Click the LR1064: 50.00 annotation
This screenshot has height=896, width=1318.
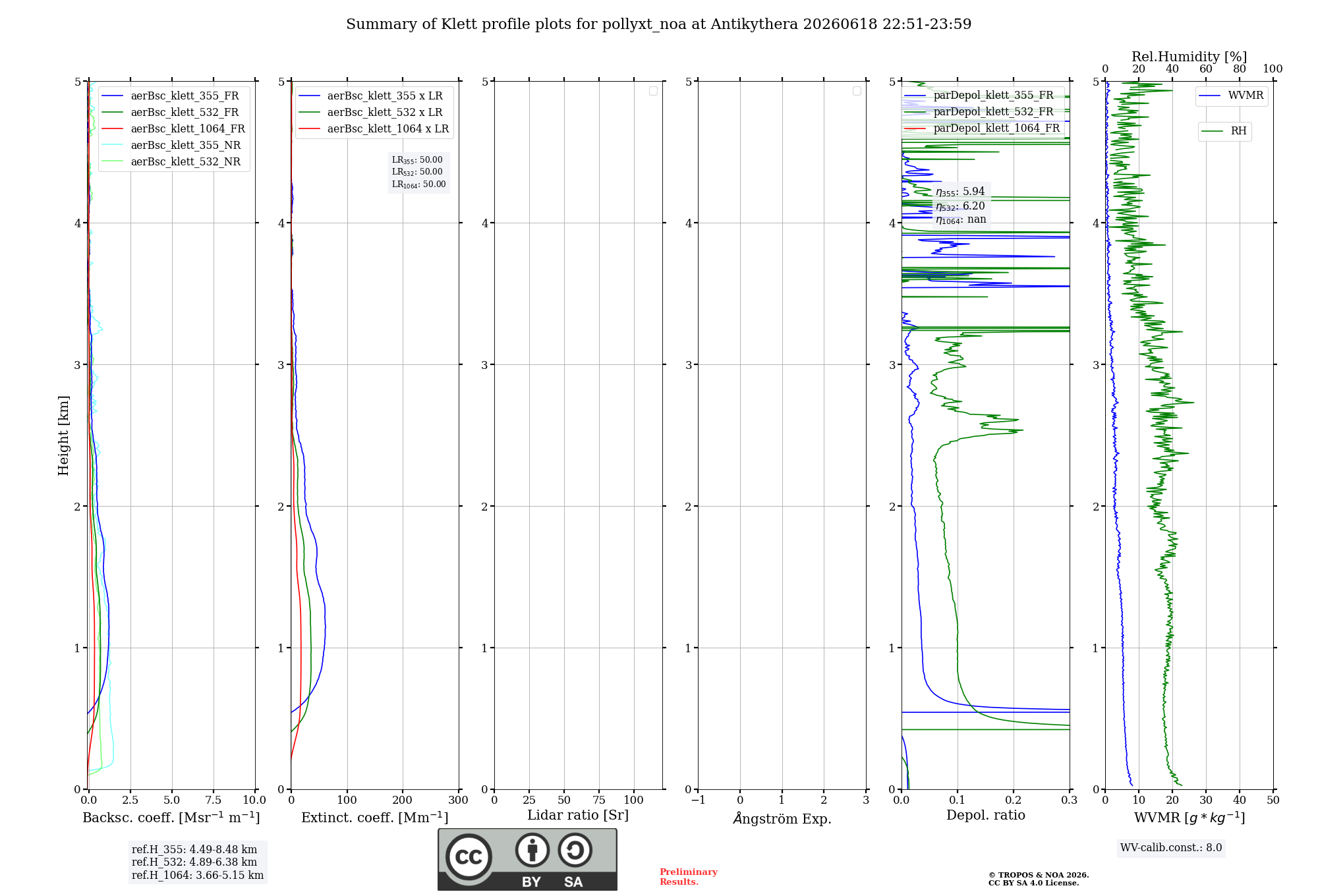click(419, 184)
